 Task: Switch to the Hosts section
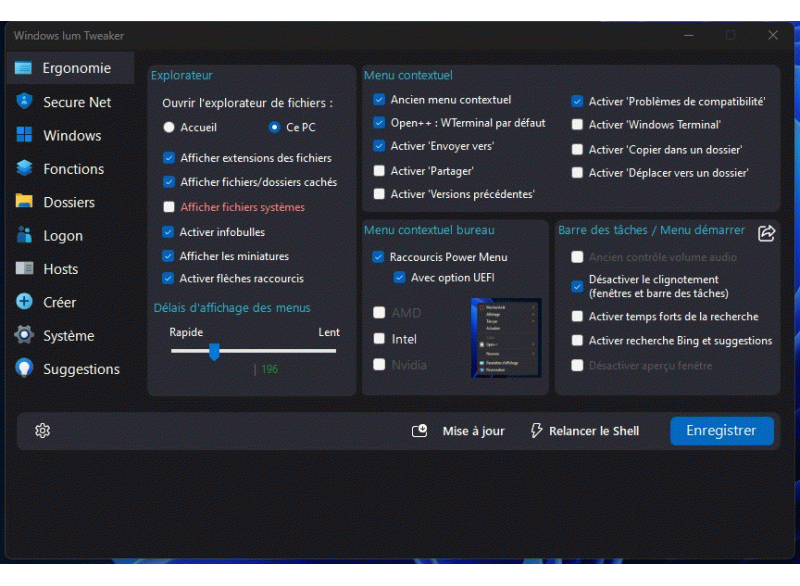point(70,269)
